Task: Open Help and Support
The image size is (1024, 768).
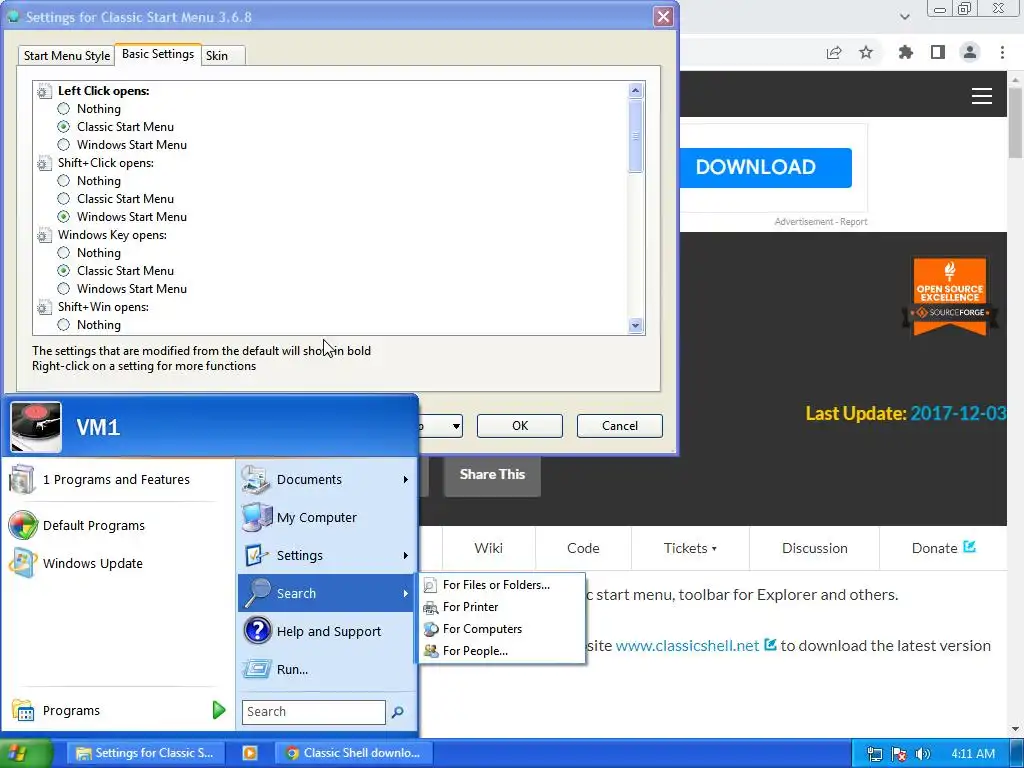Action: click(x=326, y=631)
